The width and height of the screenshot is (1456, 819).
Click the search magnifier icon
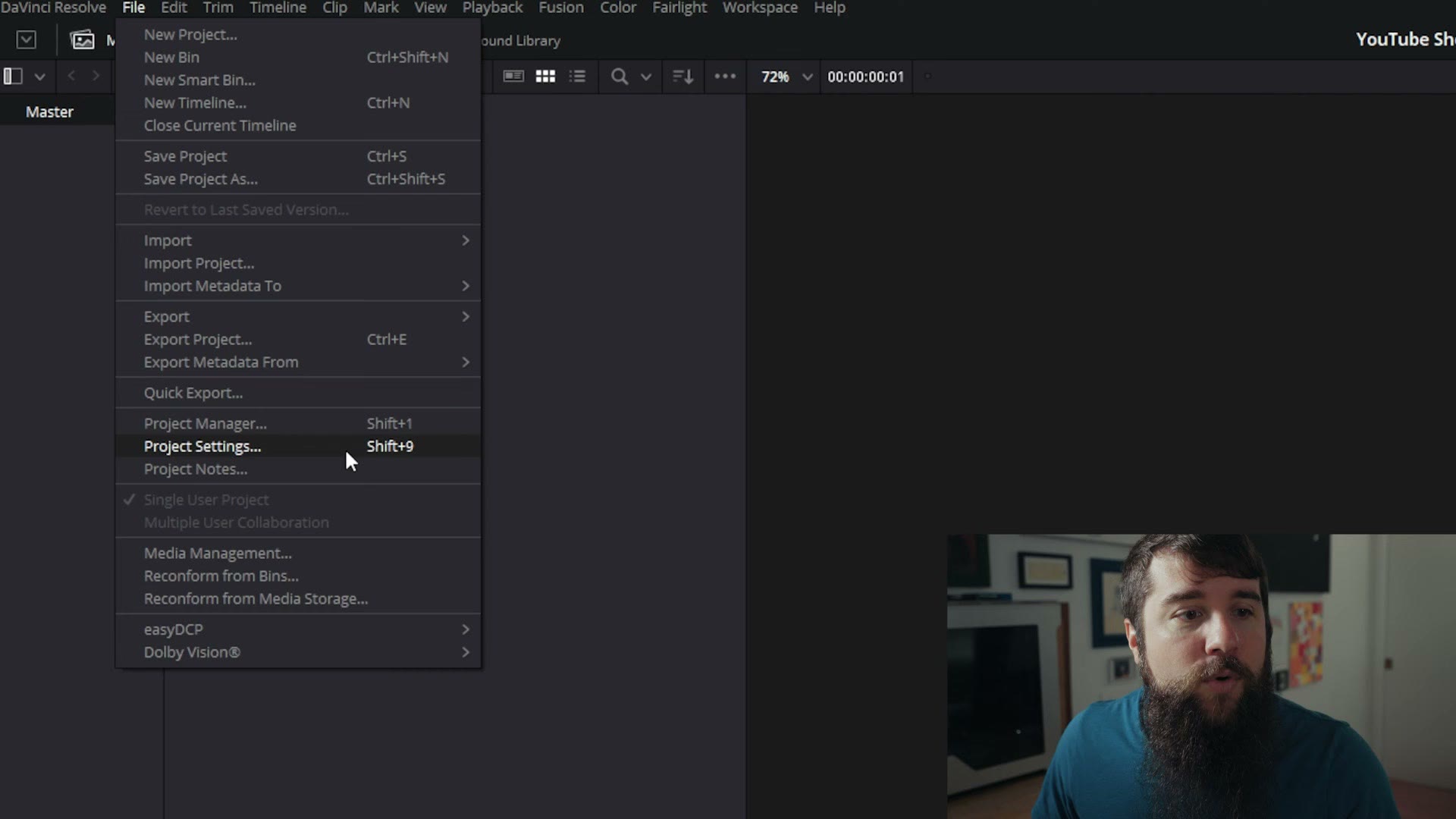(620, 77)
